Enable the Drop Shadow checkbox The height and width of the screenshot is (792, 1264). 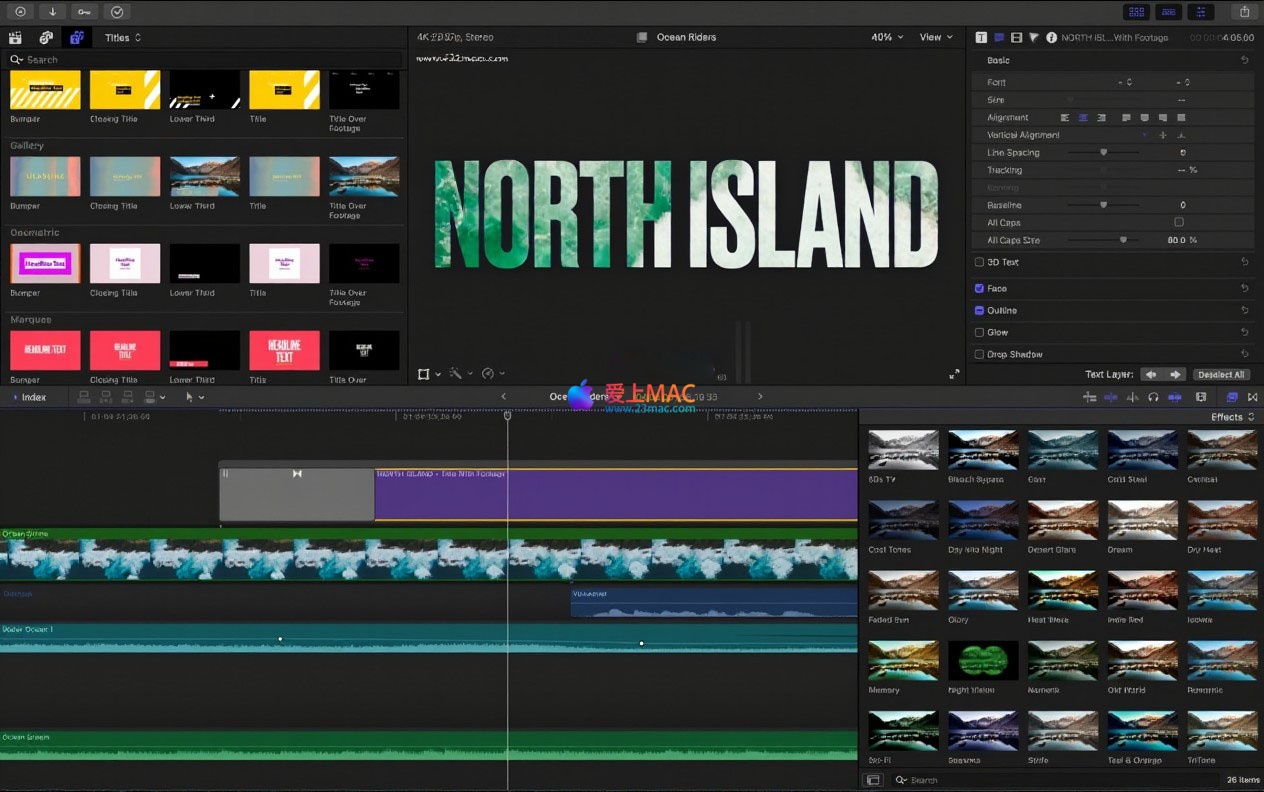pyautogui.click(x=979, y=354)
